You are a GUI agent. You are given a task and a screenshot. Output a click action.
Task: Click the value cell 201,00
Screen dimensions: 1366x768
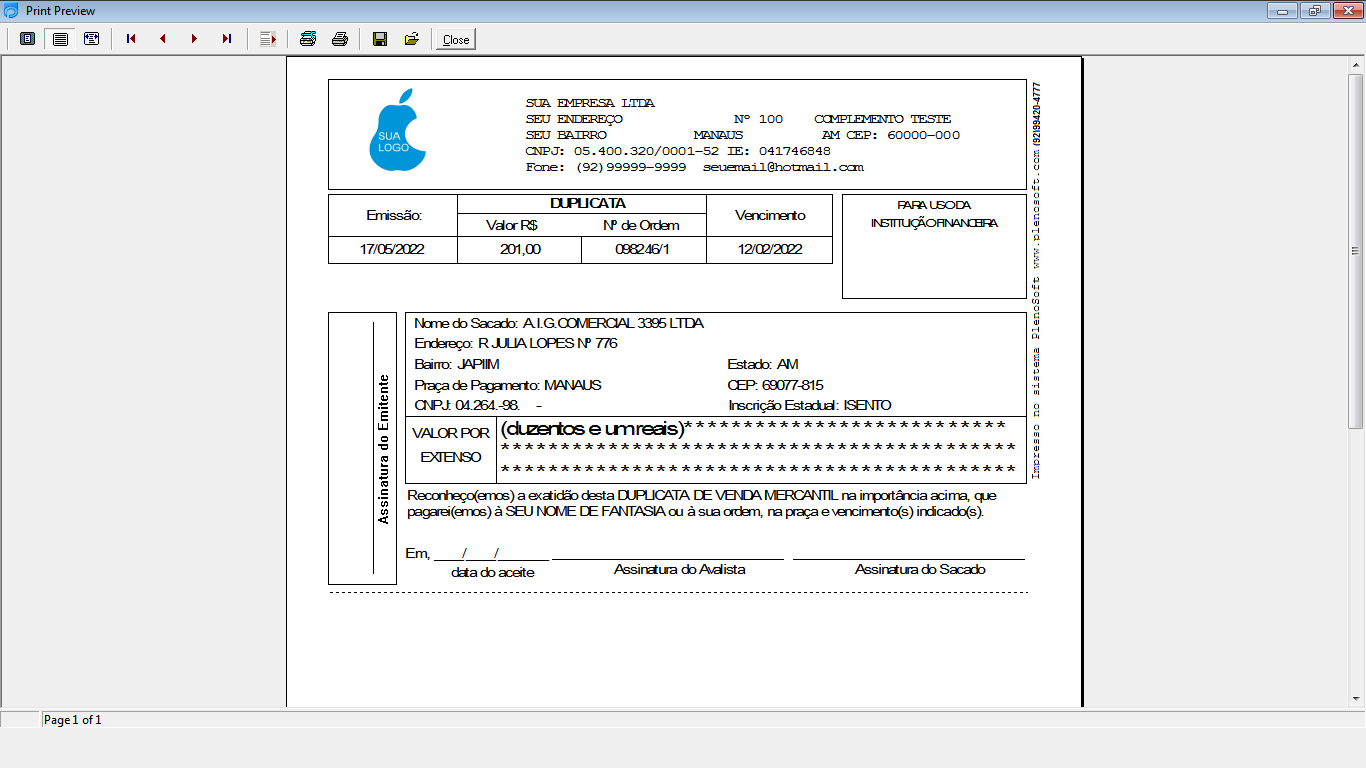(x=520, y=250)
